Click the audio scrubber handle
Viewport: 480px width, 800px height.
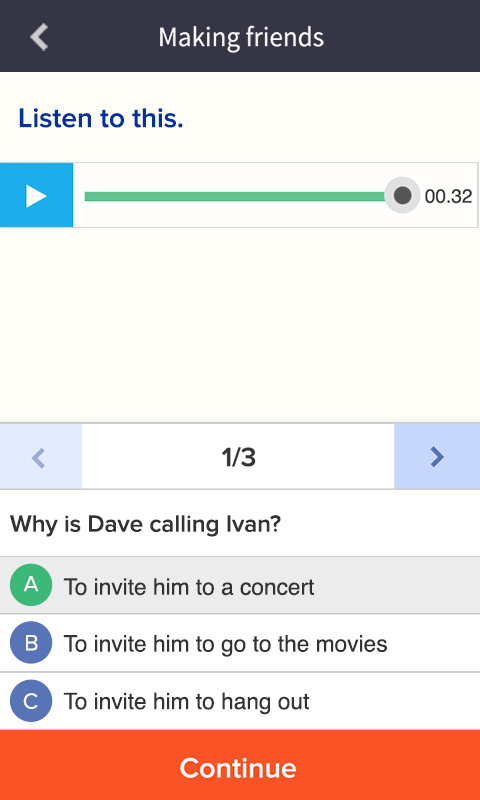pyautogui.click(x=402, y=195)
